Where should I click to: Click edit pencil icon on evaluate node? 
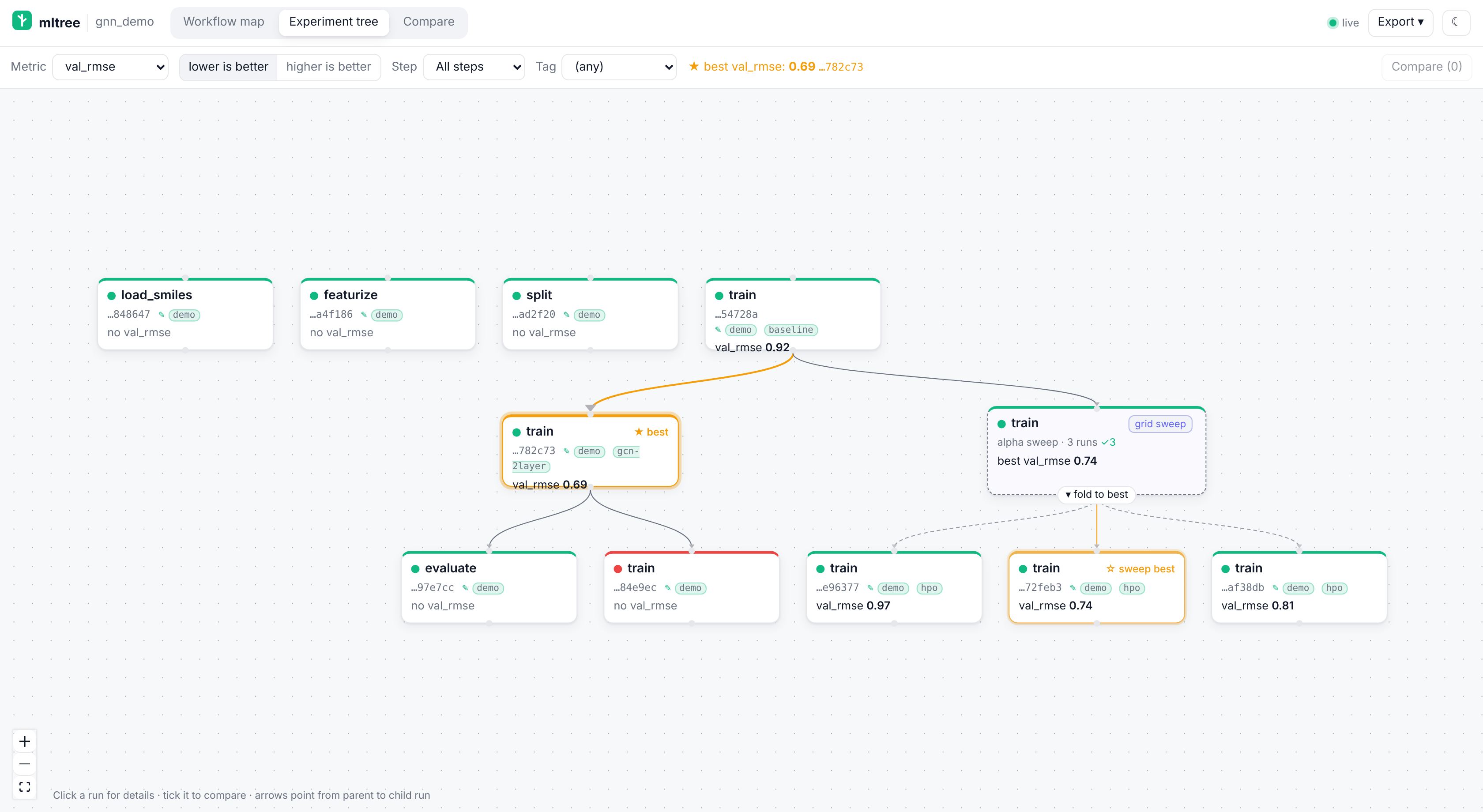coord(465,588)
